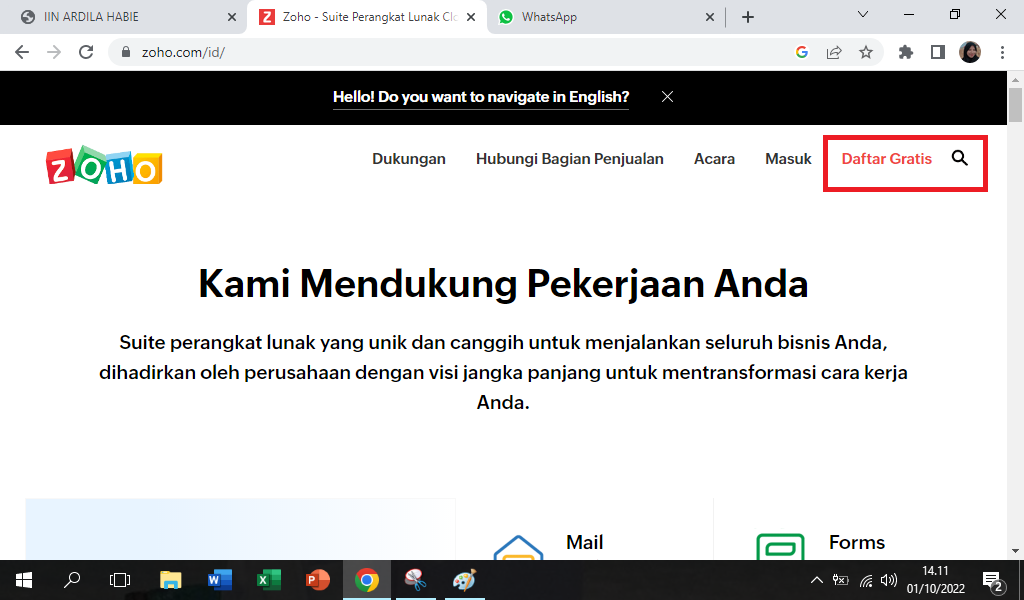Reload the Zoho page

[x=86, y=52]
